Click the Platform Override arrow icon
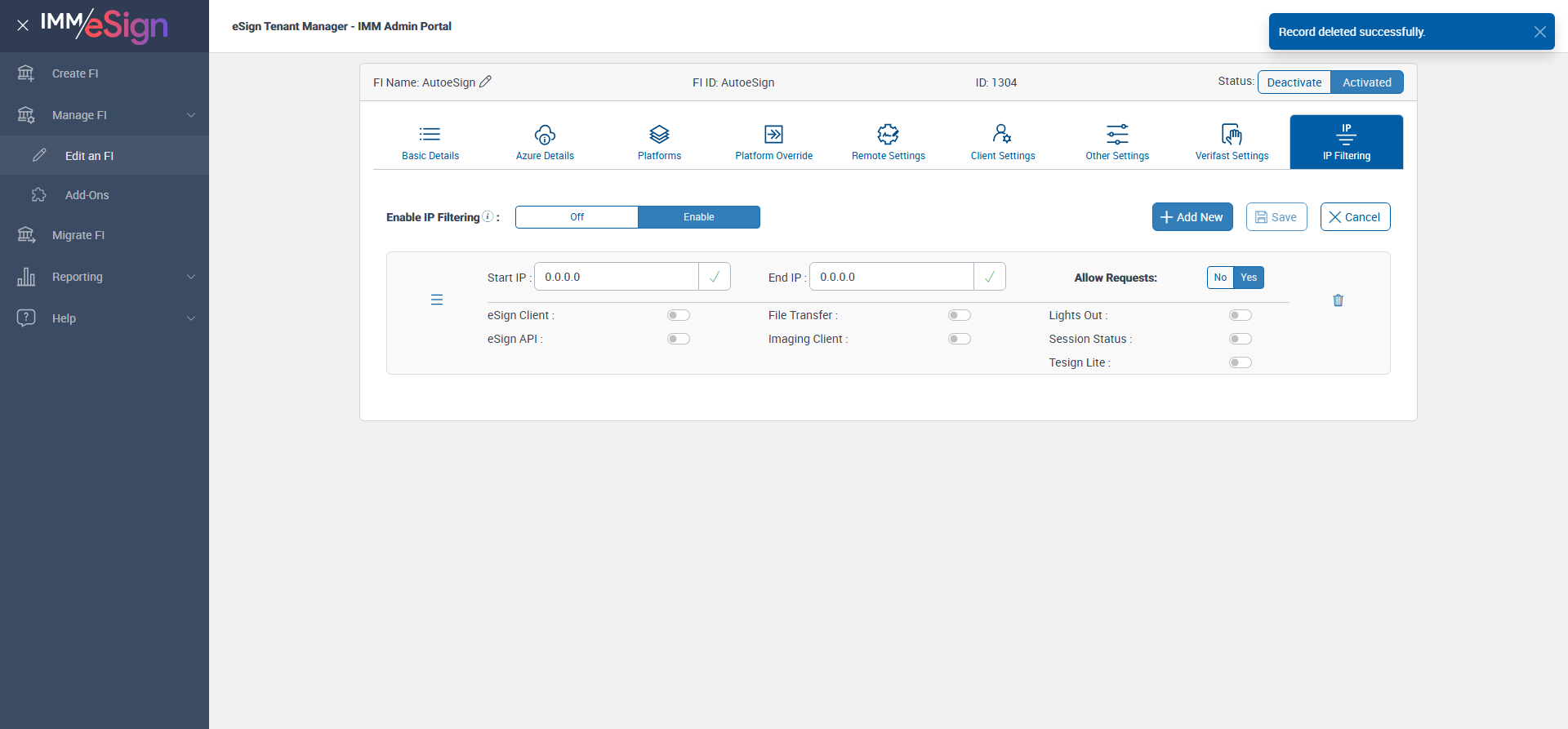Viewport: 1568px width, 729px height. pos(773,134)
